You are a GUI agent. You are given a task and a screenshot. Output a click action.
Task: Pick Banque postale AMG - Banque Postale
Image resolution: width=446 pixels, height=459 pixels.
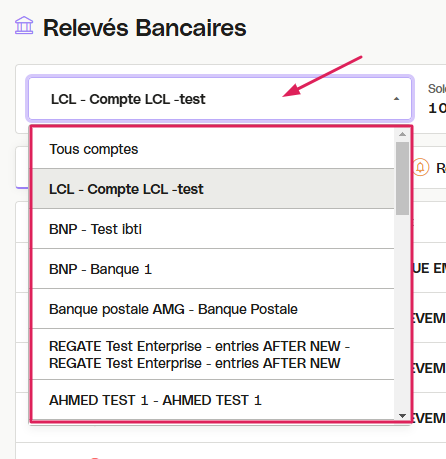pos(213,309)
